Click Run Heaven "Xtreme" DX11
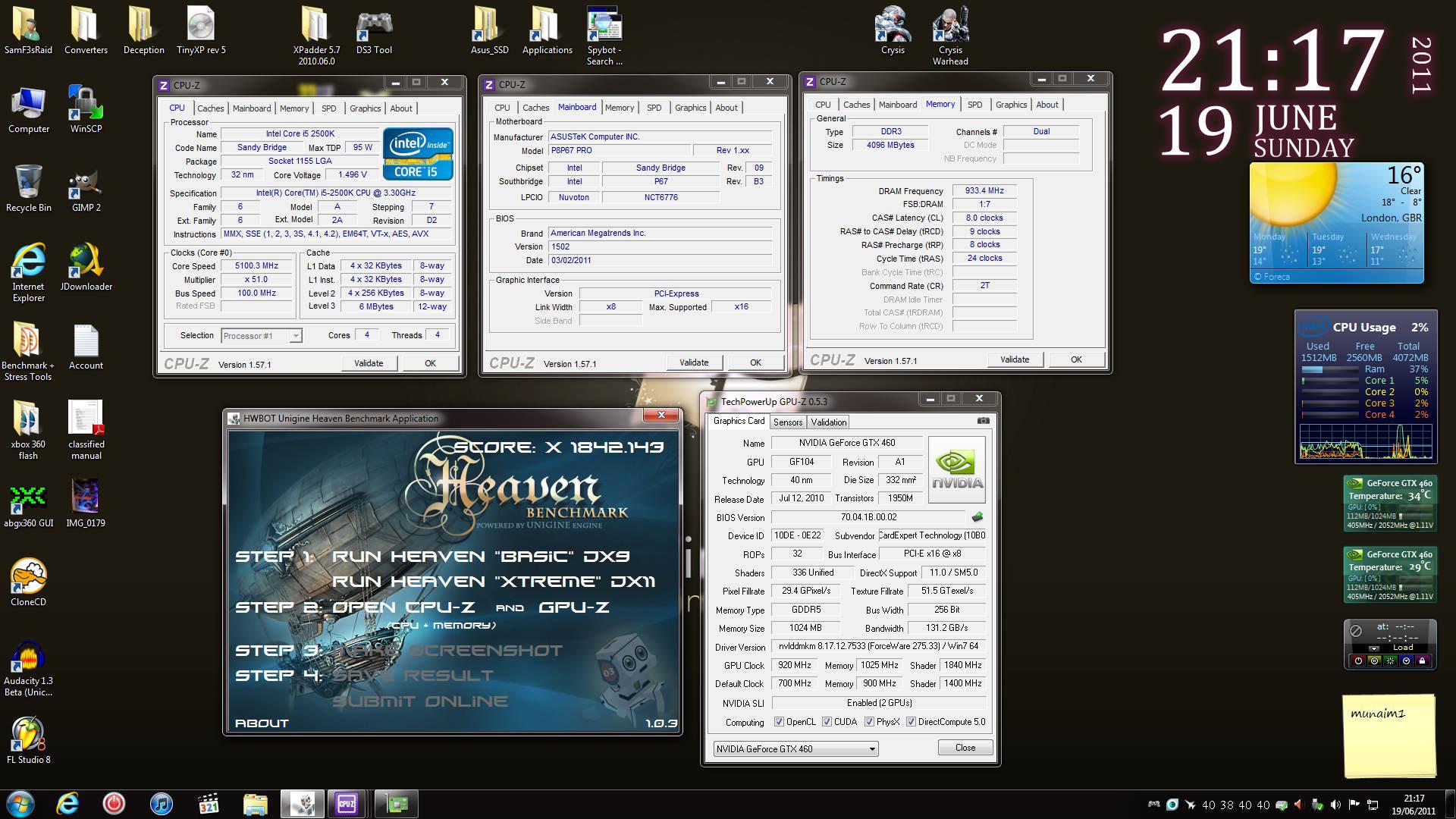1456x819 pixels. point(494,581)
